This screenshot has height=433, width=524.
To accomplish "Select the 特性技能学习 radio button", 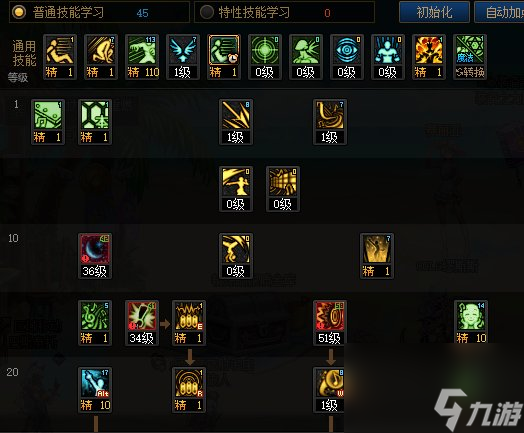I will 207,12.
